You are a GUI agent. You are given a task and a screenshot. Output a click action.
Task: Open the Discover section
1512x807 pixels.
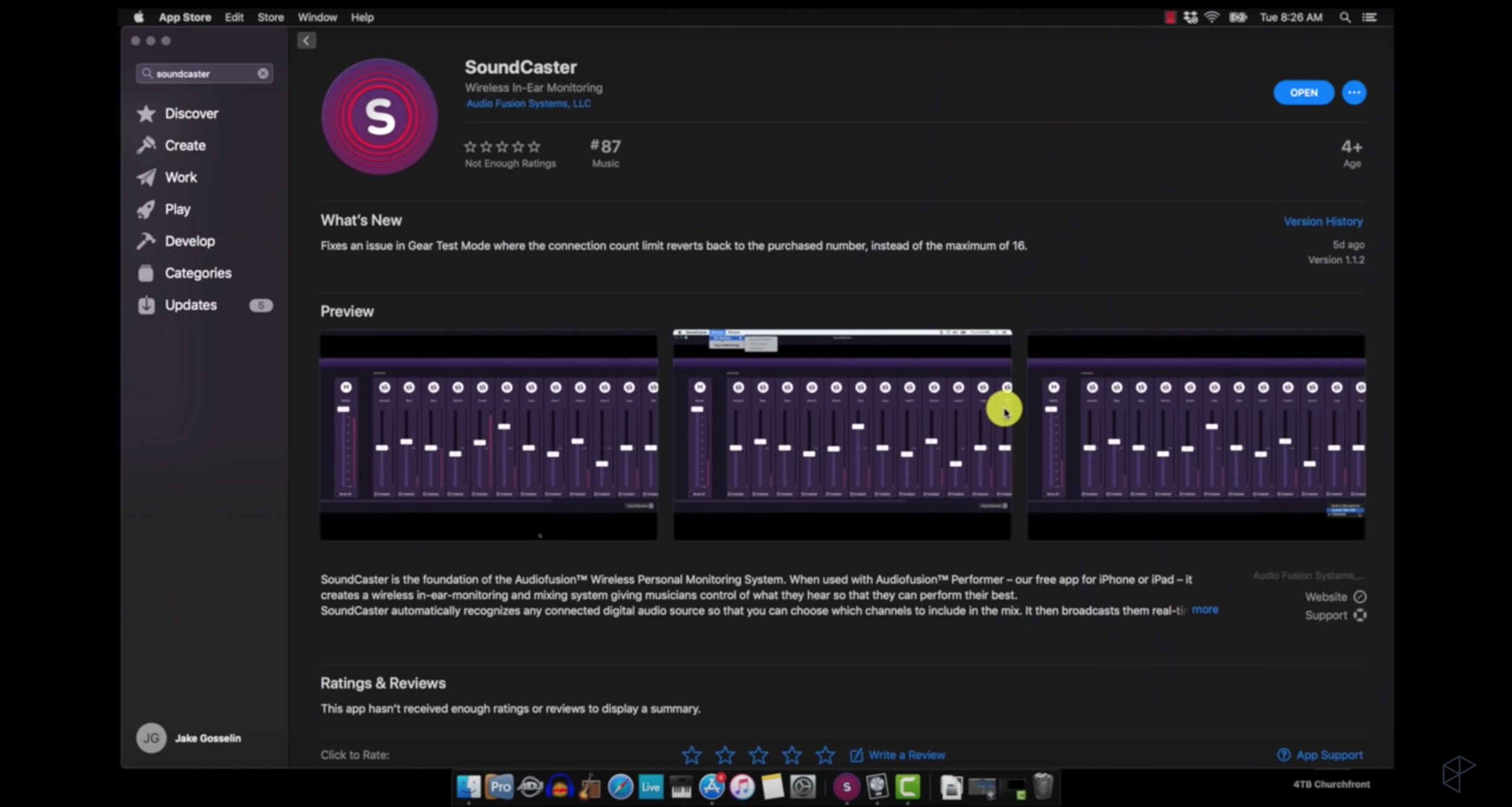[x=178, y=114]
